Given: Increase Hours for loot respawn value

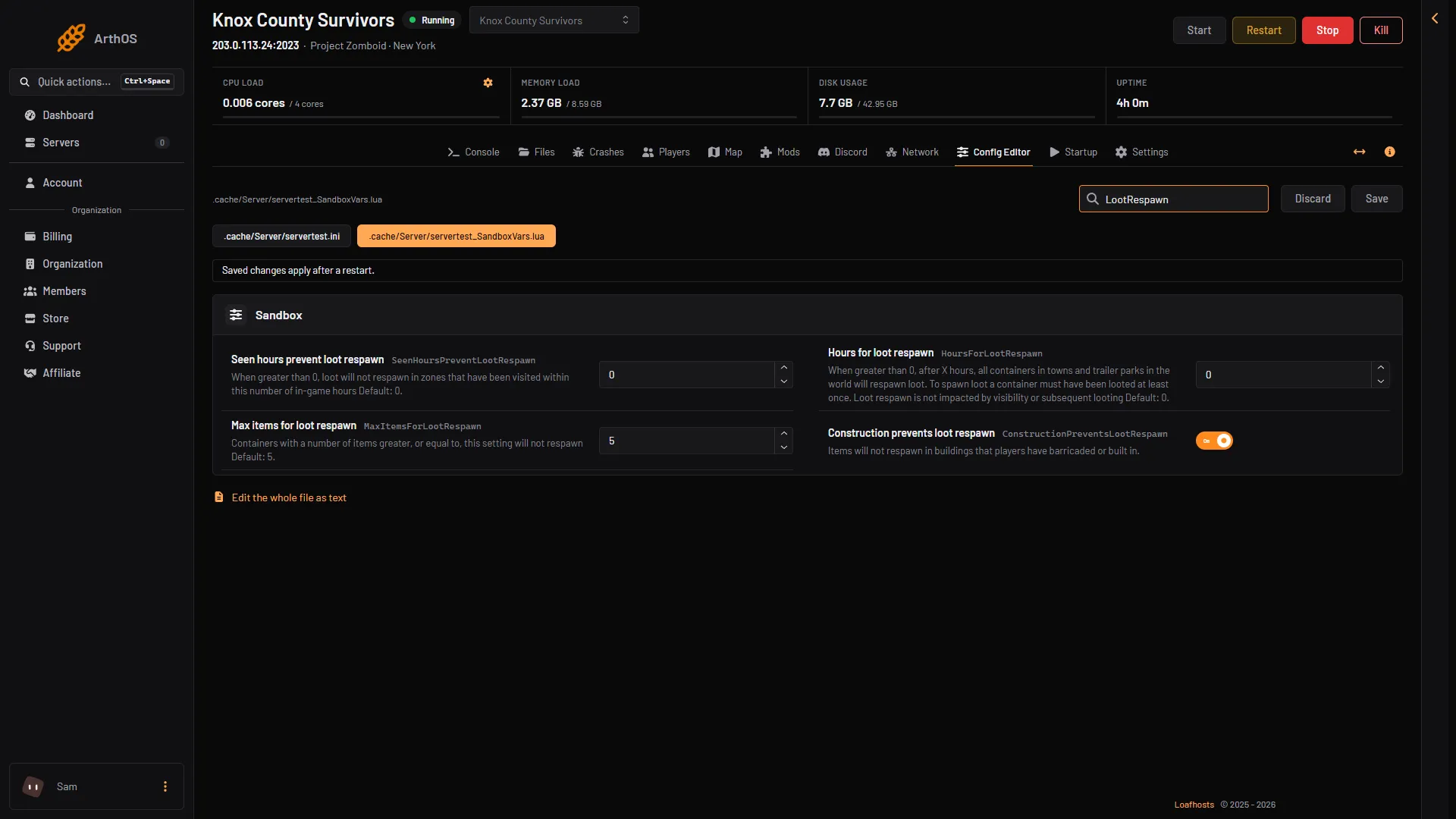Looking at the screenshot, I should [x=1381, y=368].
